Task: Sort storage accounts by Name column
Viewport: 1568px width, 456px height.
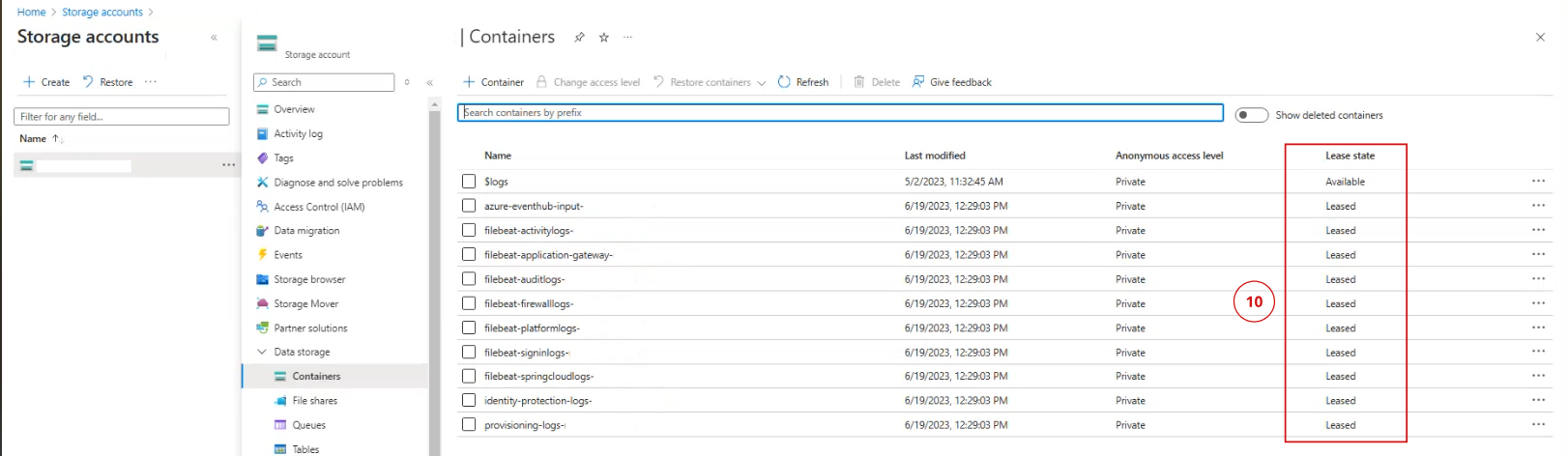Action: point(41,139)
